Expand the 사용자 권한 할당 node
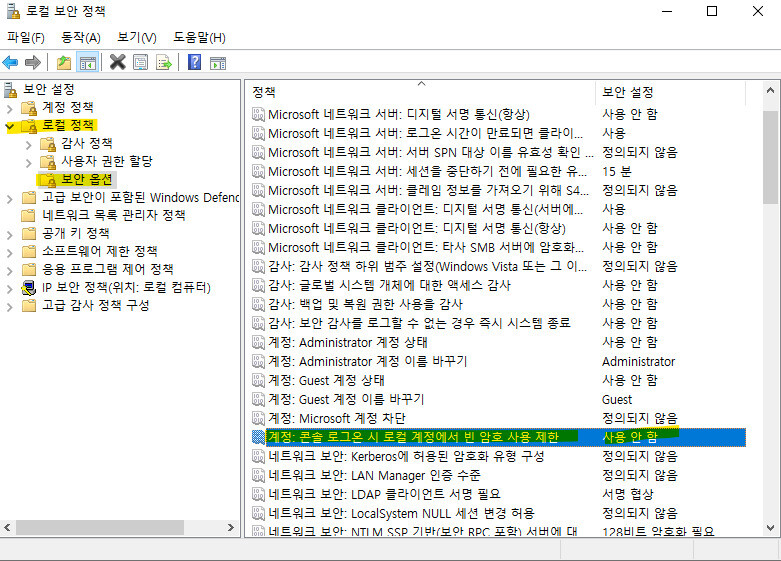This screenshot has height=561, width=781. pos(28,162)
